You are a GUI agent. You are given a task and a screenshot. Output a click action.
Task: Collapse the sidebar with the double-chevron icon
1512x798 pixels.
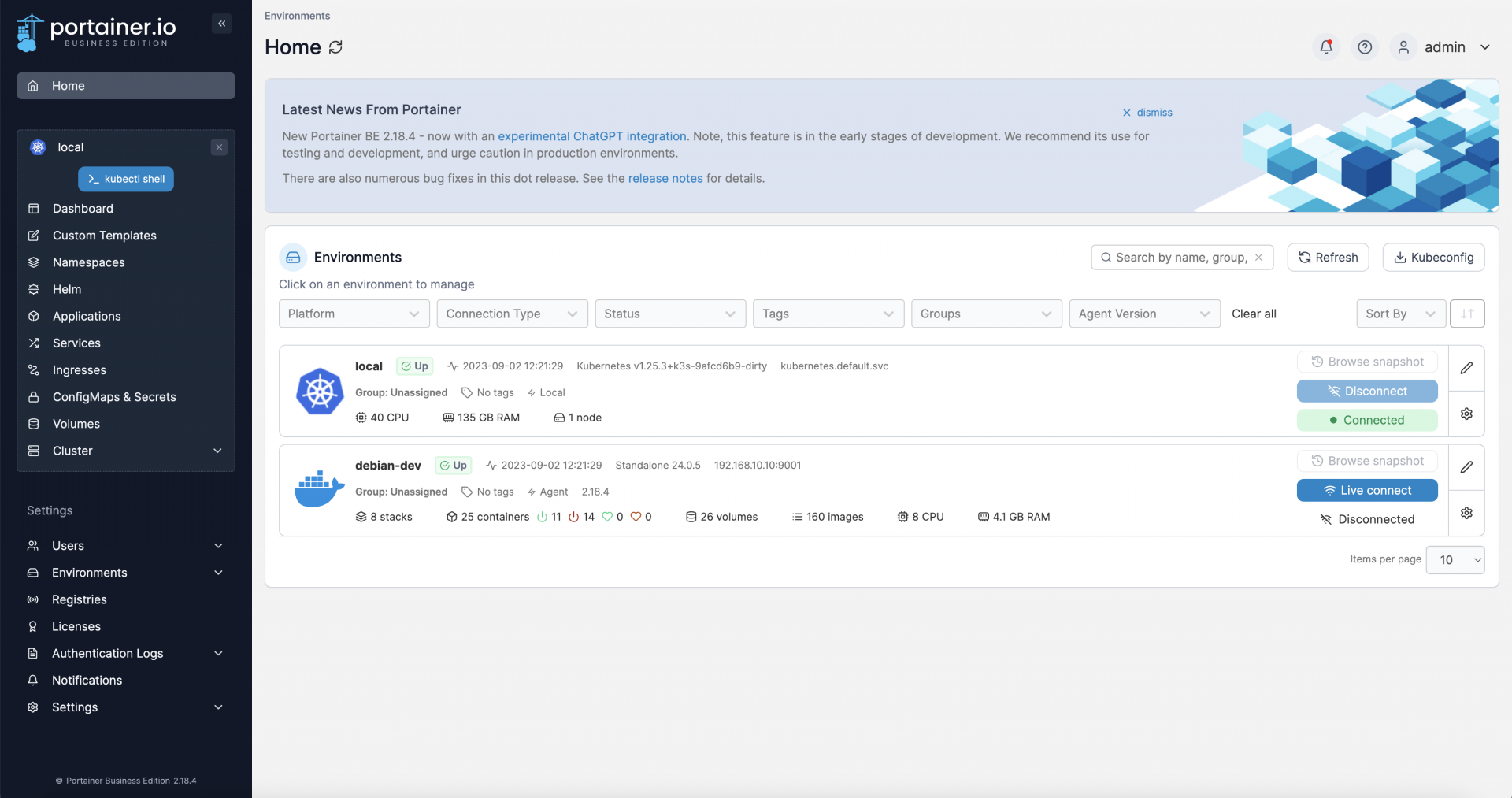coord(222,24)
